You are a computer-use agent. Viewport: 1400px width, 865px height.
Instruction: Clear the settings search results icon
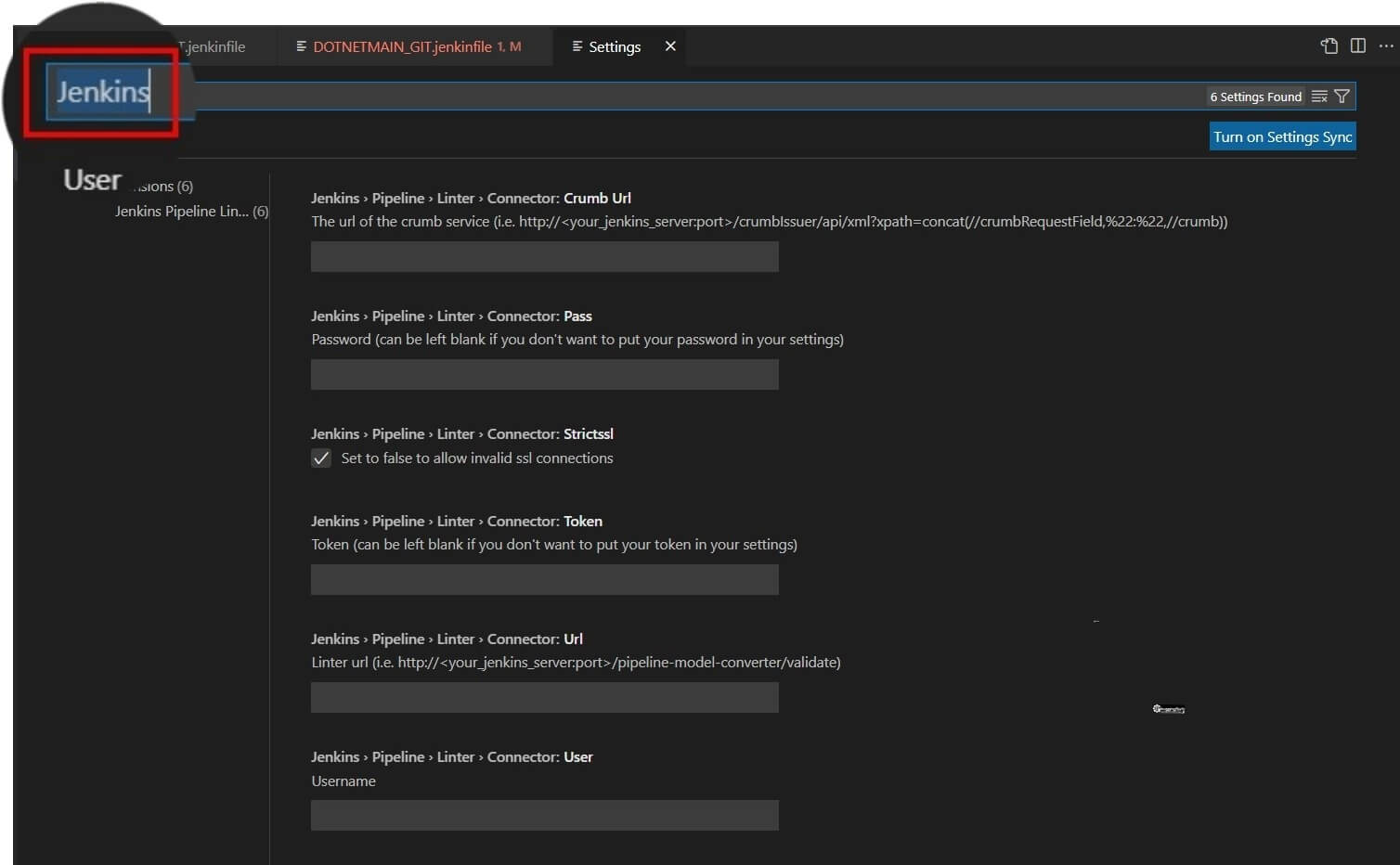click(1319, 96)
